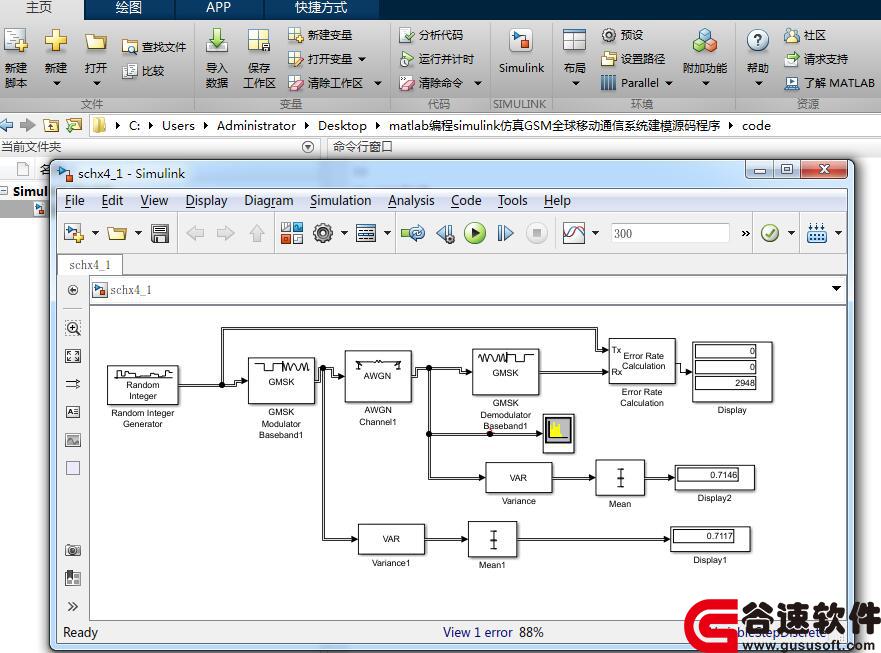881x653 pixels.
Task: Open the Display menu in Simulink
Action: (x=207, y=201)
